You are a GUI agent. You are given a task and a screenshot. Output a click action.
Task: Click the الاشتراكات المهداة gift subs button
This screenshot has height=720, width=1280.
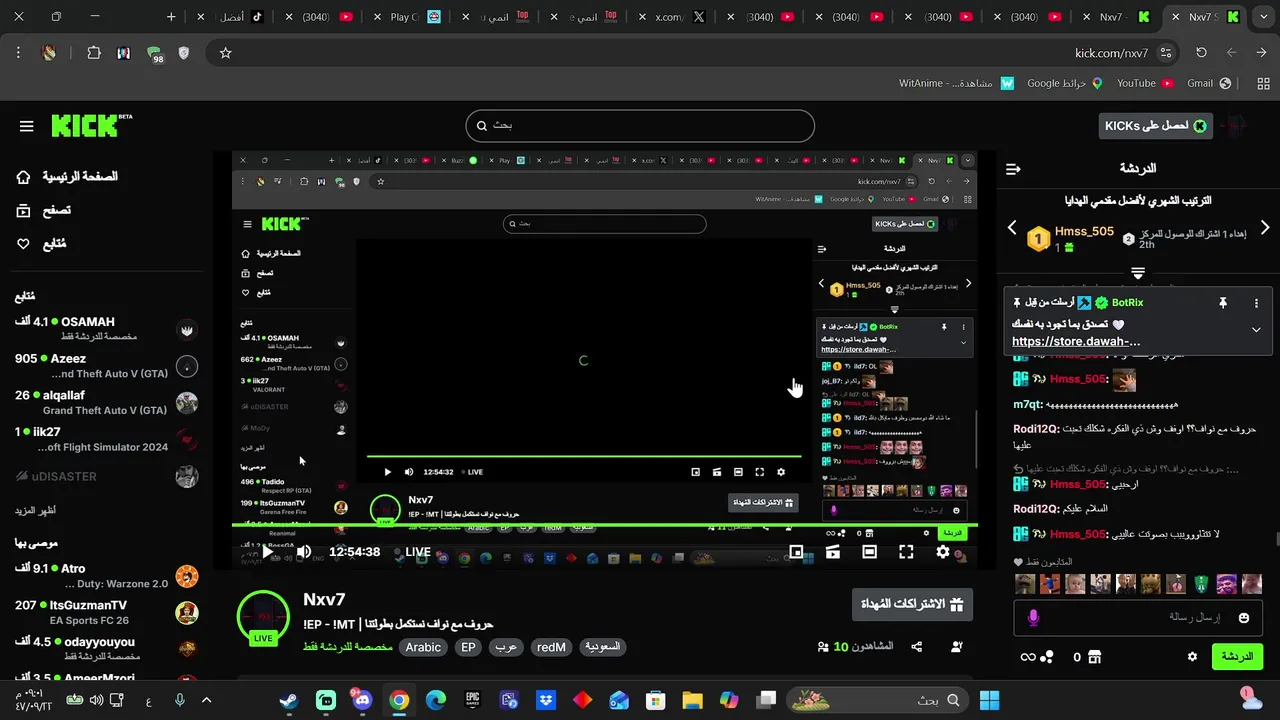912,604
